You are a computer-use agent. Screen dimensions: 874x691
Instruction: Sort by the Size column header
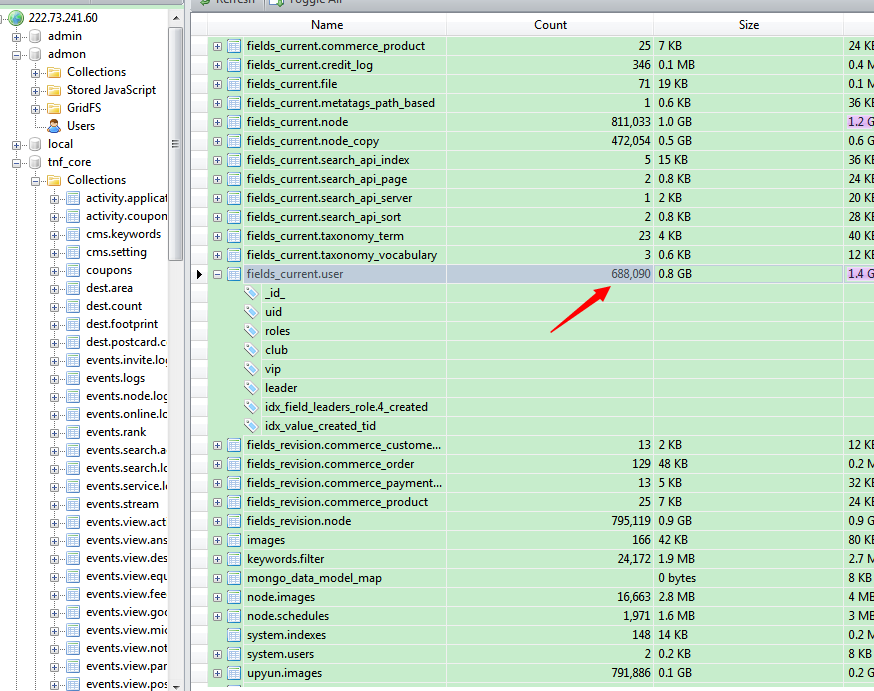(x=749, y=25)
